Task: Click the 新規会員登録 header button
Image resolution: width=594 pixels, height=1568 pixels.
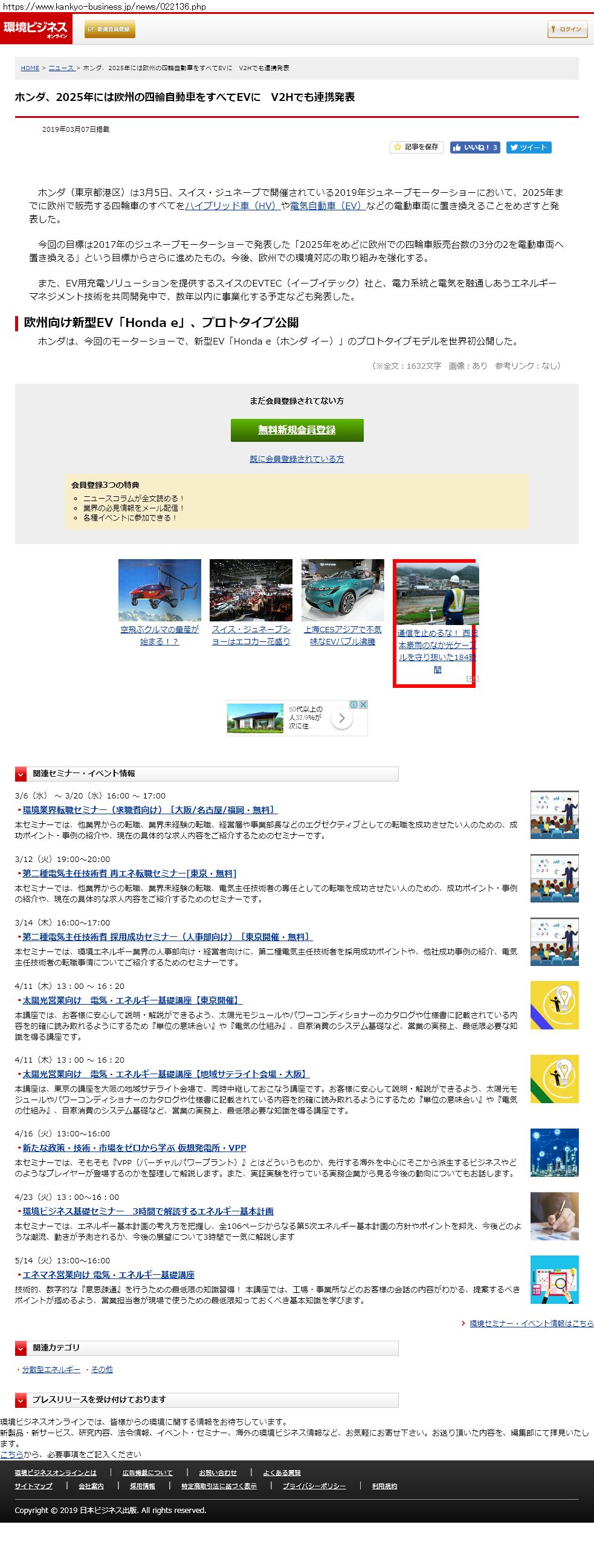Action: pos(109,29)
